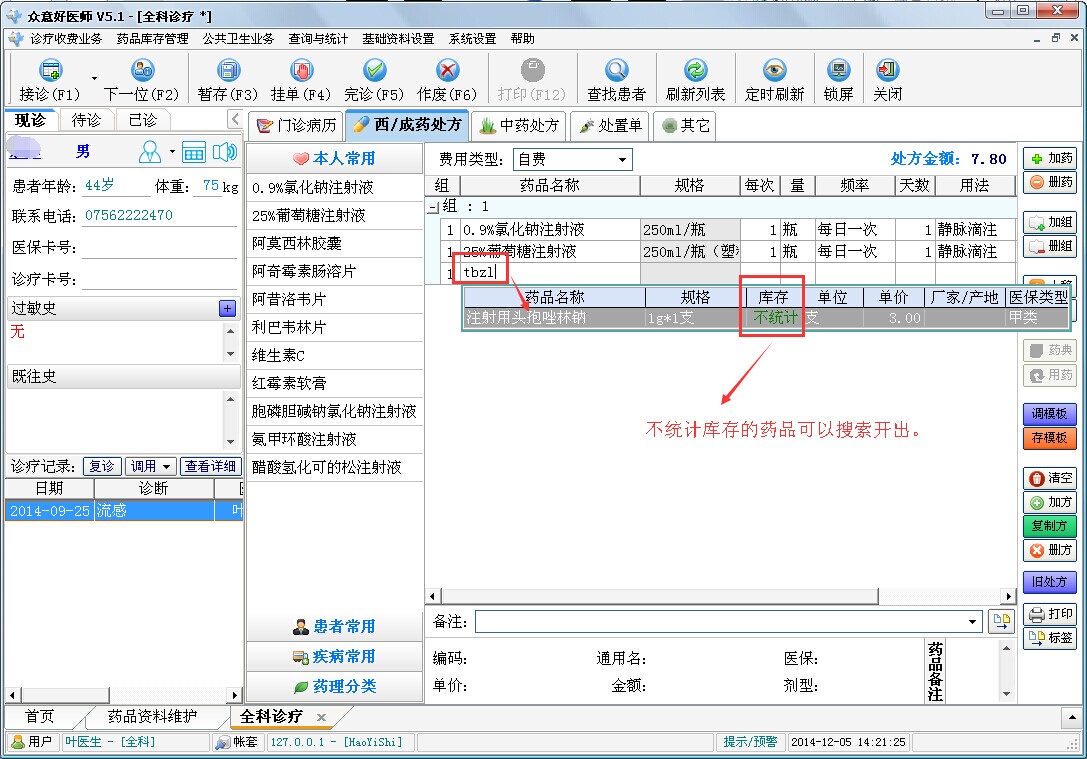
Task: Click 删组 delete group button
Action: pyautogui.click(x=1050, y=246)
